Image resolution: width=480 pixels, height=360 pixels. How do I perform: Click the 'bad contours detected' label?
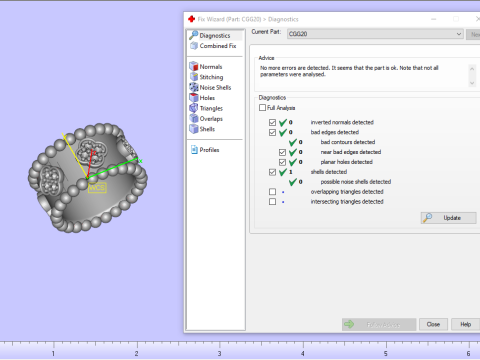point(348,142)
